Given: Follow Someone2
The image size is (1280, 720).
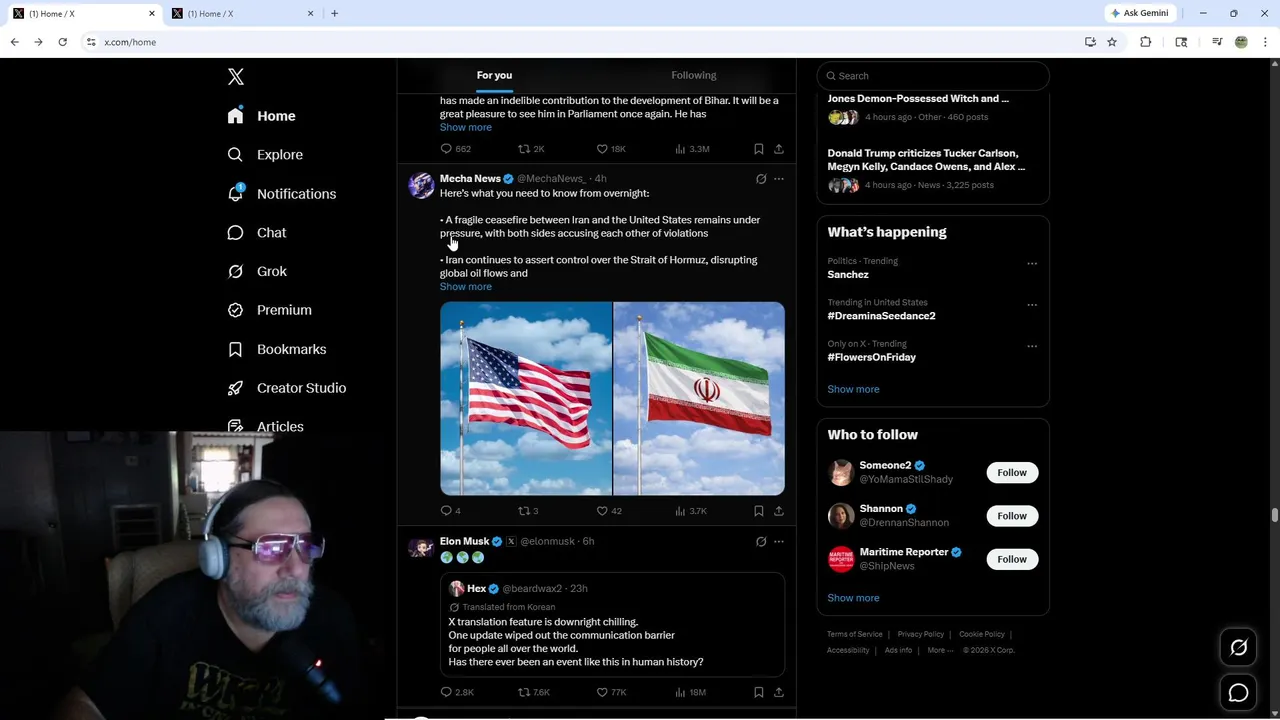Looking at the screenshot, I should pyautogui.click(x=1012, y=473).
